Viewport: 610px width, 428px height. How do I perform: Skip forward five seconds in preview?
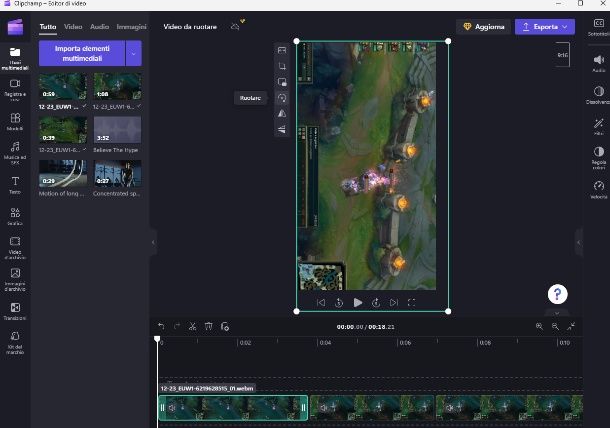pos(376,302)
